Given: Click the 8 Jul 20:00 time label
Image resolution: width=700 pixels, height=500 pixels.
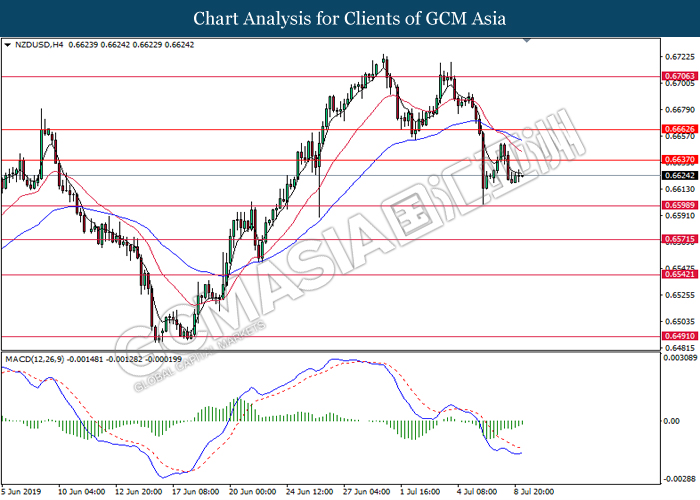Looking at the screenshot, I should [x=534, y=492].
